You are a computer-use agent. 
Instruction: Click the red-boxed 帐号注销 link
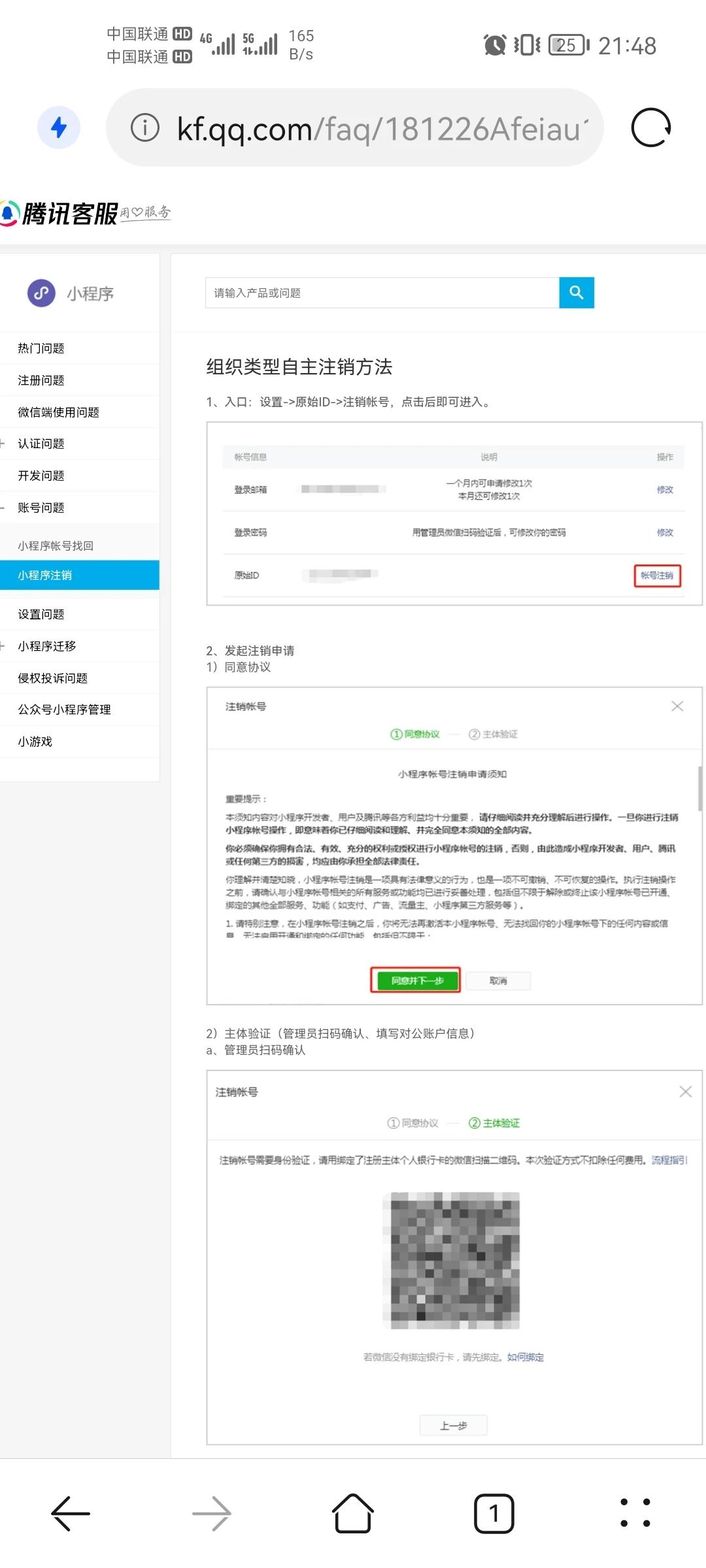click(657, 576)
